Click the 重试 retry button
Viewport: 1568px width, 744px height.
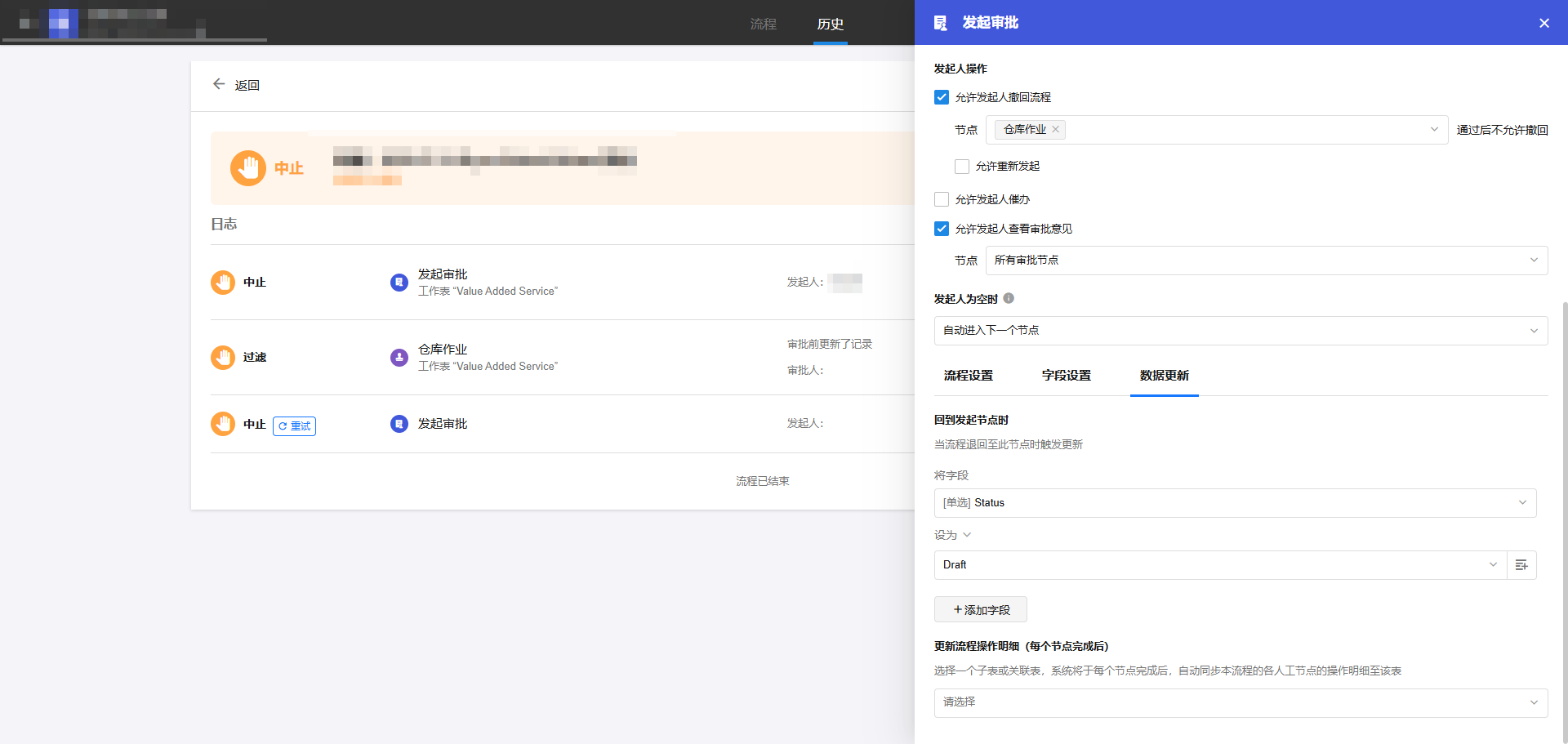[x=294, y=426]
